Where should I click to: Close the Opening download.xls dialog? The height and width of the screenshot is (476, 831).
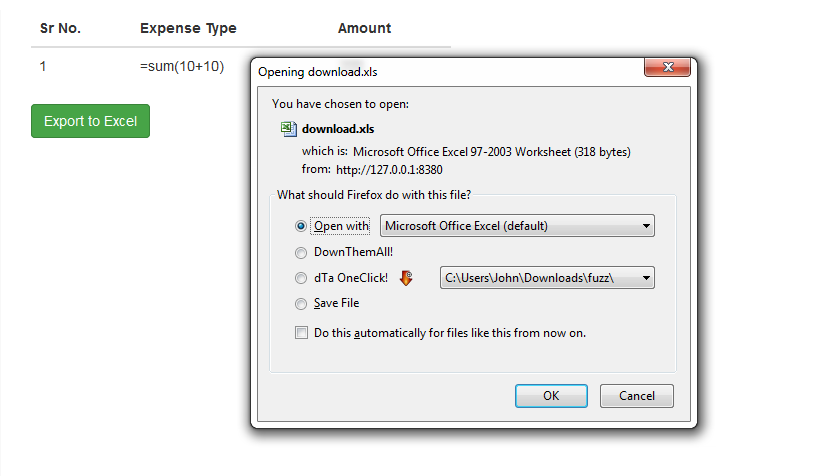tap(667, 69)
